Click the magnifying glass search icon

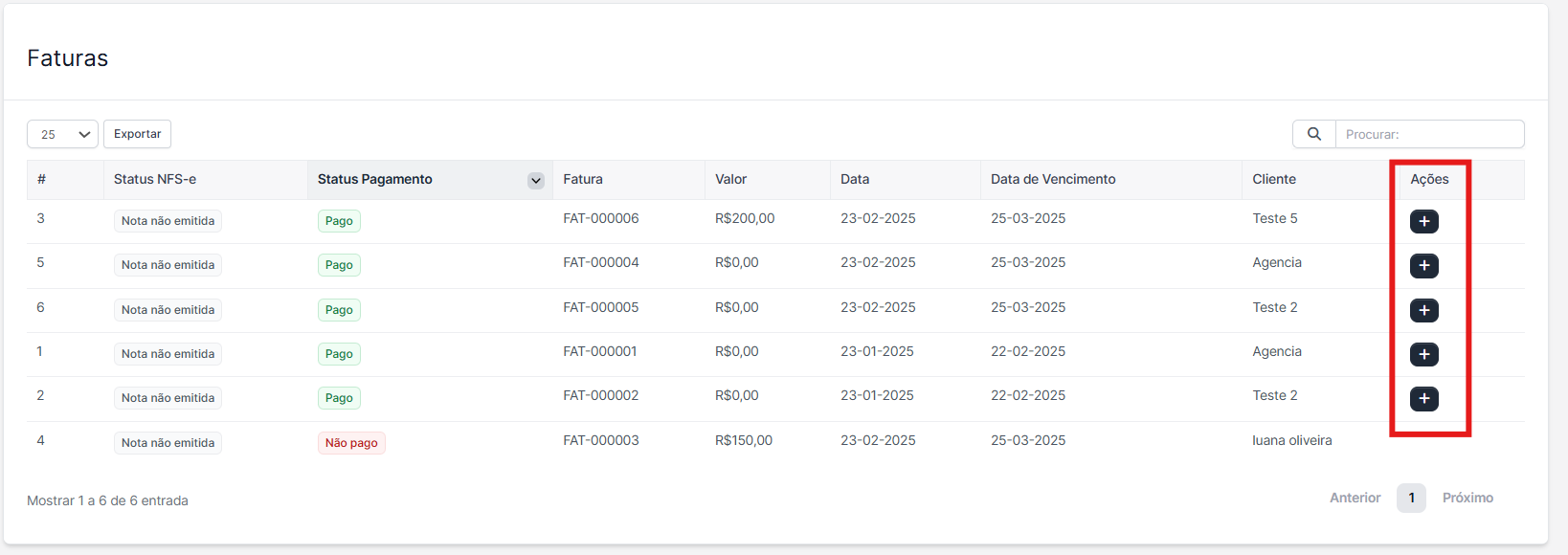click(1313, 134)
